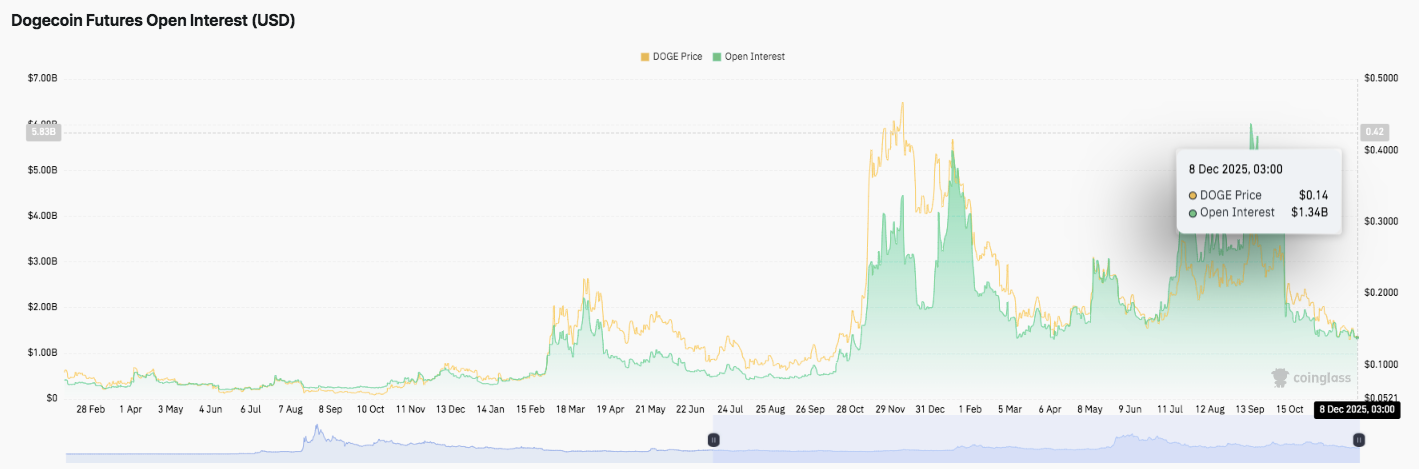Image resolution: width=1419 pixels, height=469 pixels.
Task: Click the 5 Mar x-axis date label
Action: pyautogui.click(x=1010, y=410)
